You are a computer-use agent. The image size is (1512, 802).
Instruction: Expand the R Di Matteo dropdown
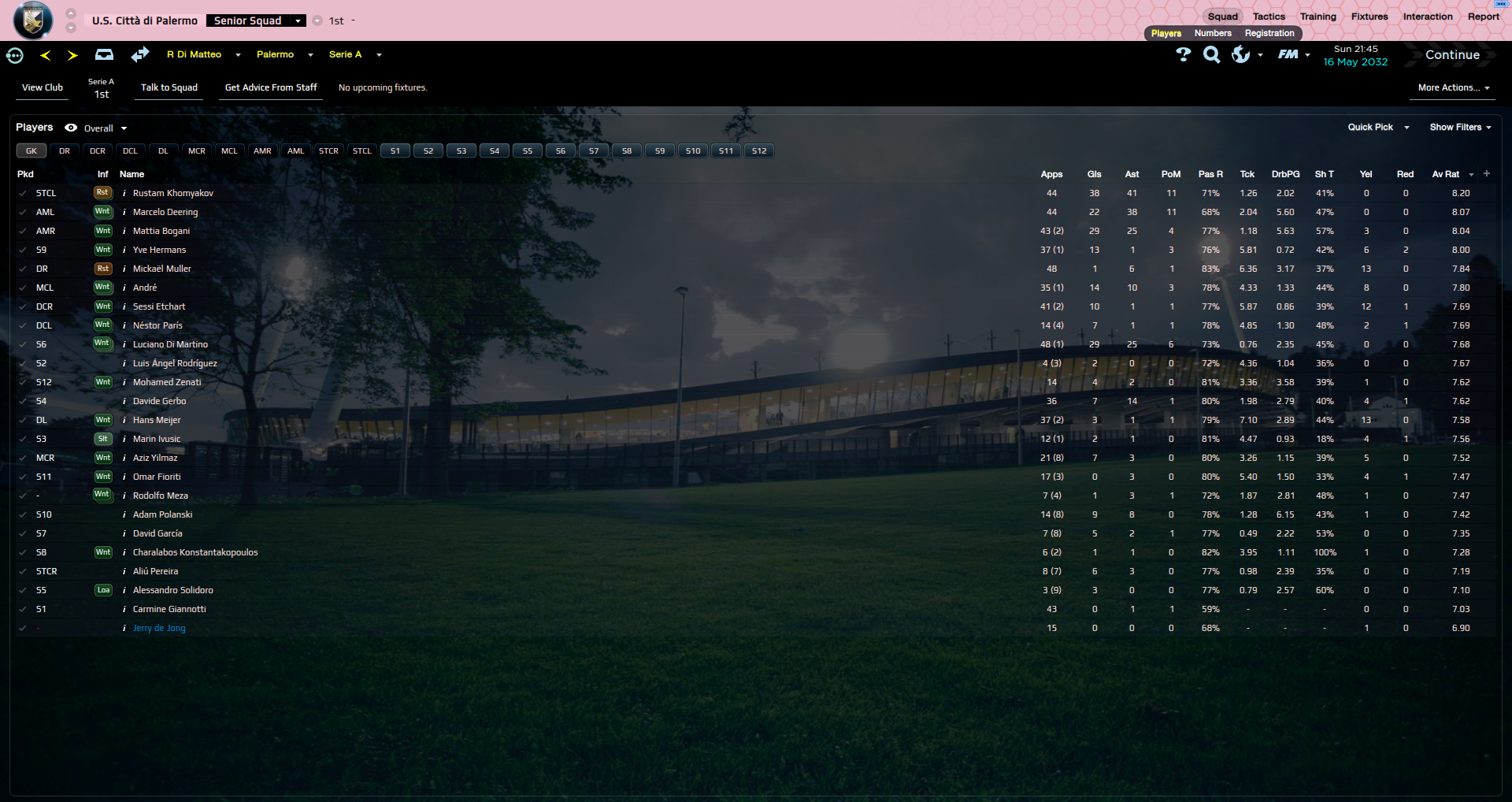[238, 55]
